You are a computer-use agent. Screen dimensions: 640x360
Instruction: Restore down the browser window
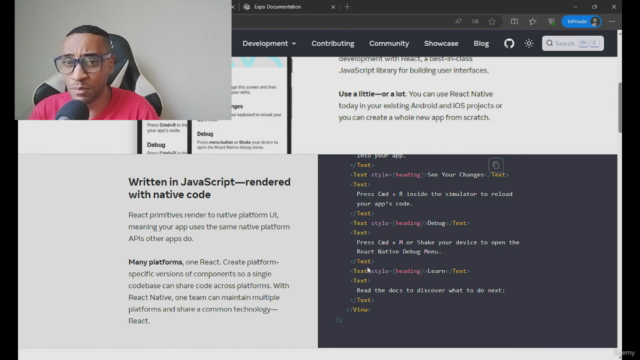pyautogui.click(x=594, y=7)
